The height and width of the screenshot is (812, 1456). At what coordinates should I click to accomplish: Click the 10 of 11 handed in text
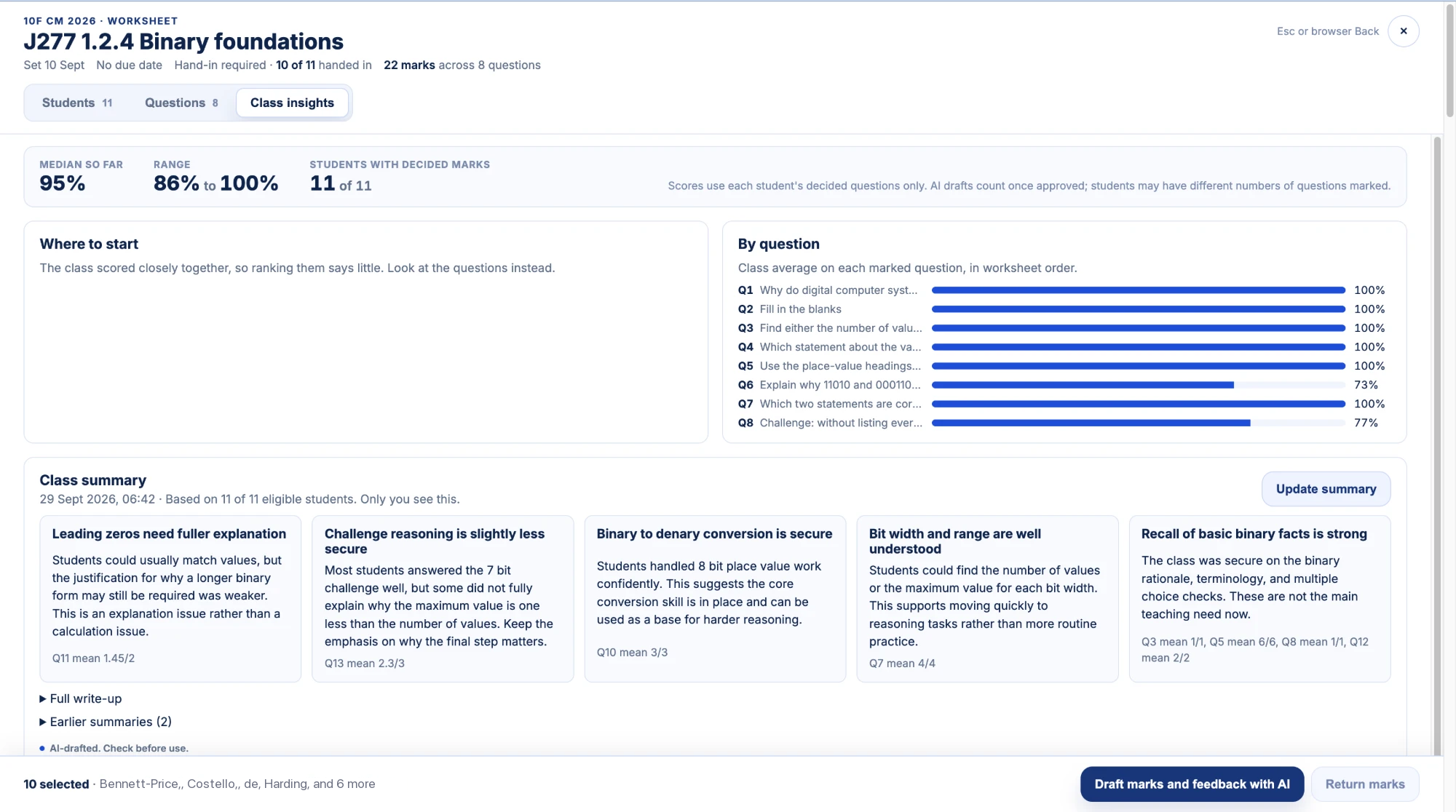pos(323,65)
